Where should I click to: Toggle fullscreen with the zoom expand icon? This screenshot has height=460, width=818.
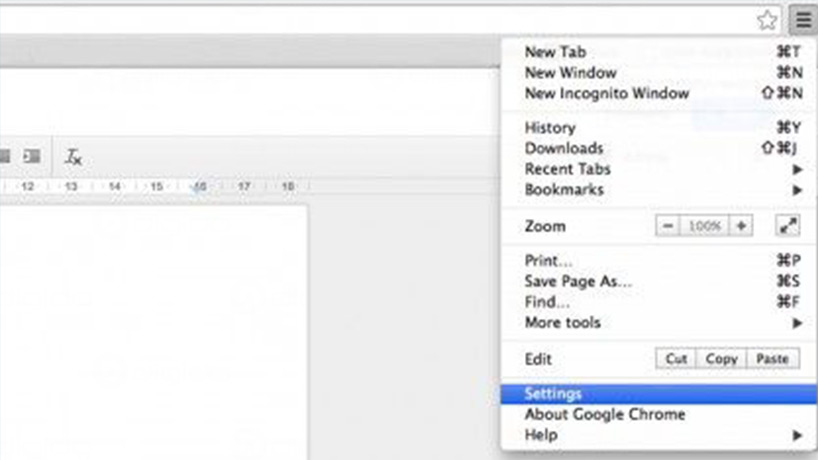pyautogui.click(x=788, y=226)
